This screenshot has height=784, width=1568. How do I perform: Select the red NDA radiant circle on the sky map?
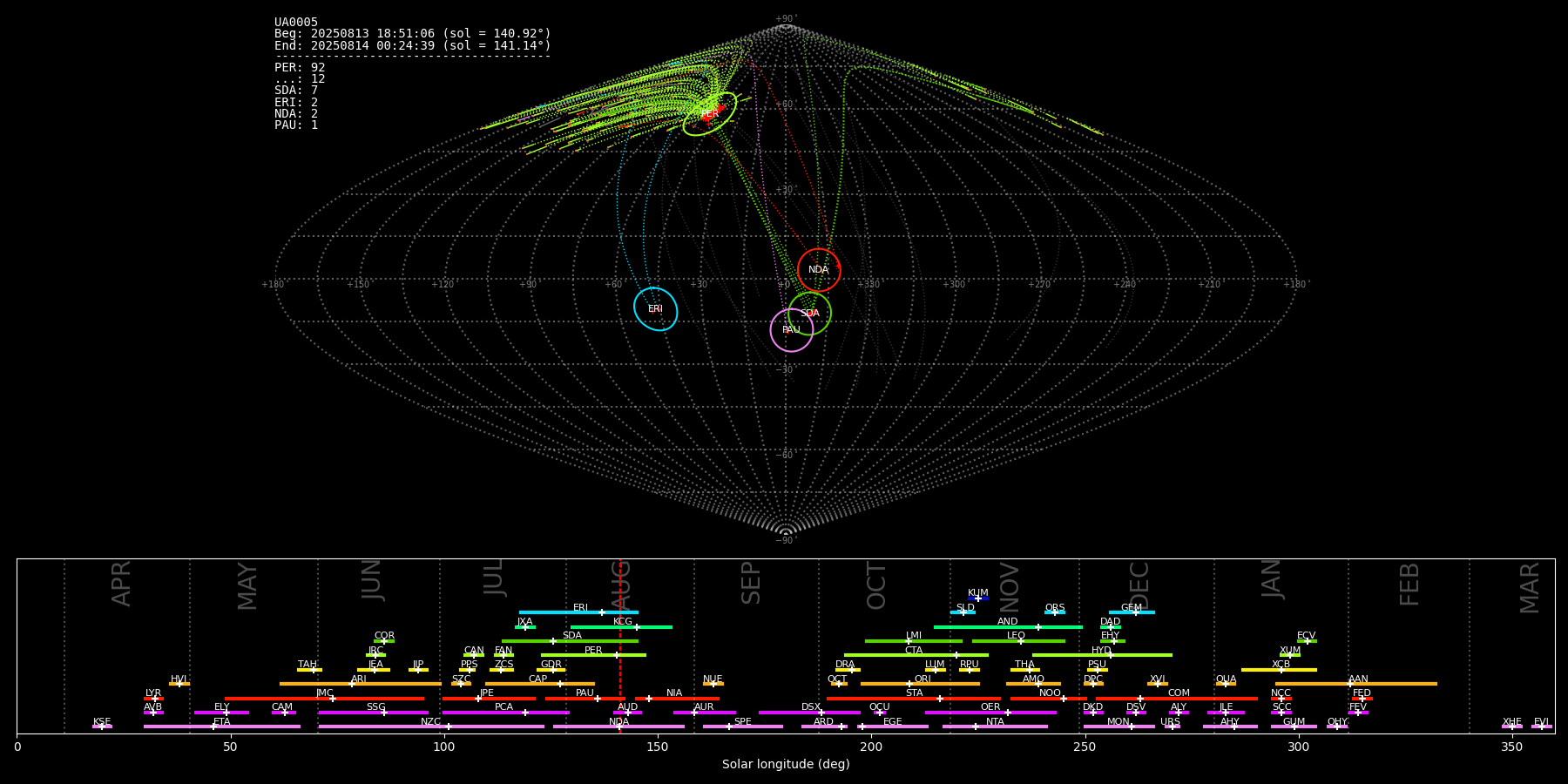click(x=819, y=270)
